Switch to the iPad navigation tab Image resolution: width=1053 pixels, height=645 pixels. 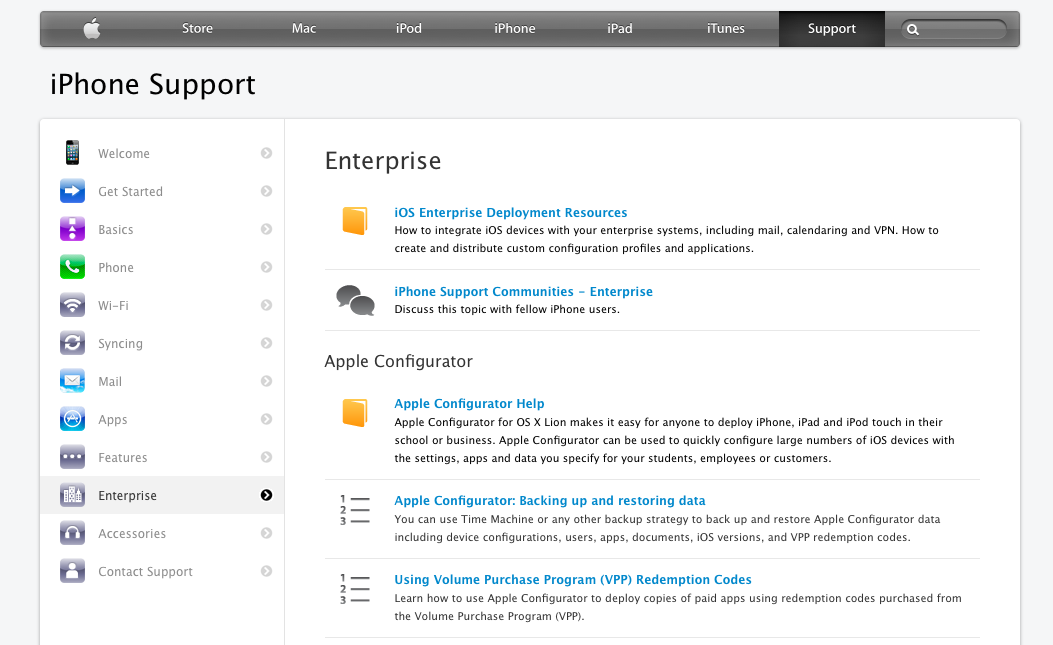click(620, 29)
